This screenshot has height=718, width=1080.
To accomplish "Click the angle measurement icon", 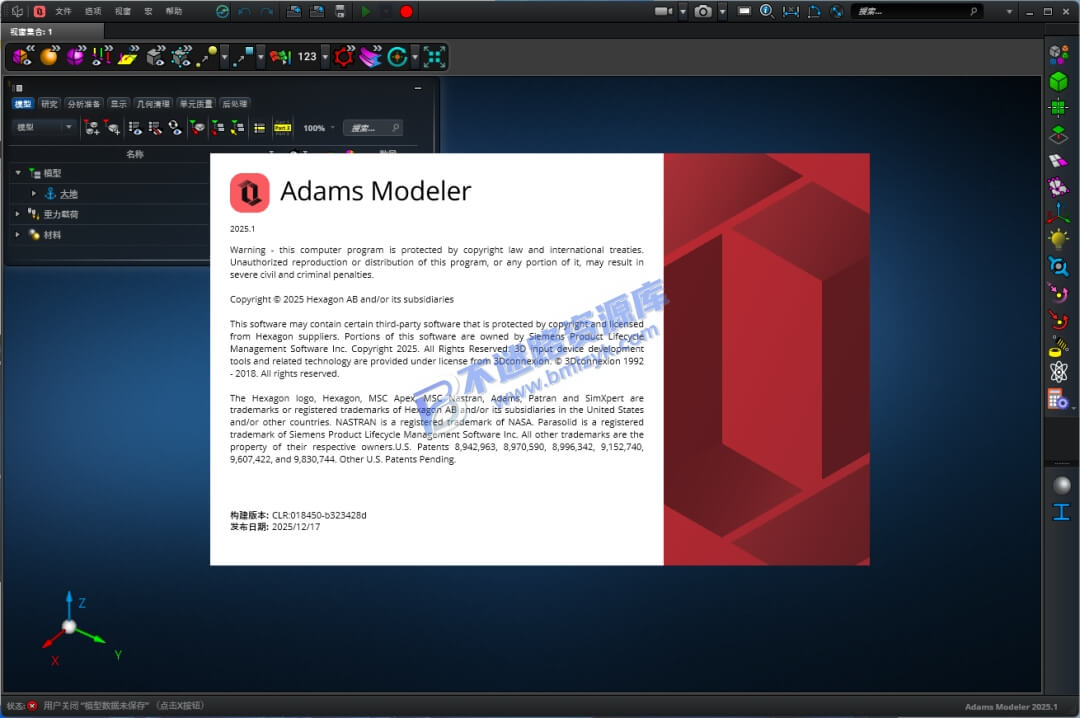I will pos(813,11).
